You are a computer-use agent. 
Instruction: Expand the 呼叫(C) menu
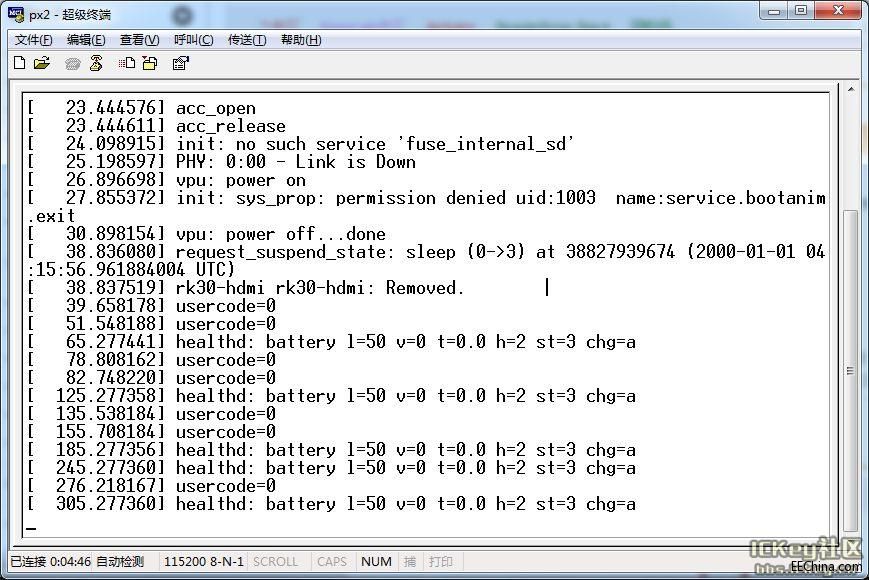[x=193, y=40]
